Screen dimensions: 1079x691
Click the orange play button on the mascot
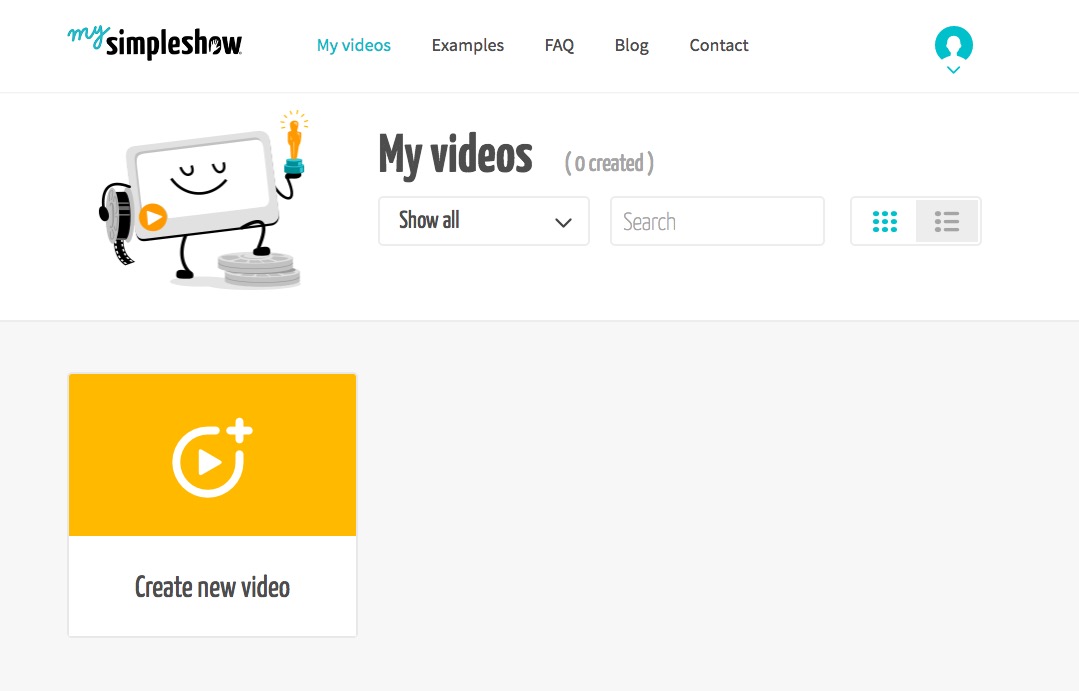click(x=155, y=216)
